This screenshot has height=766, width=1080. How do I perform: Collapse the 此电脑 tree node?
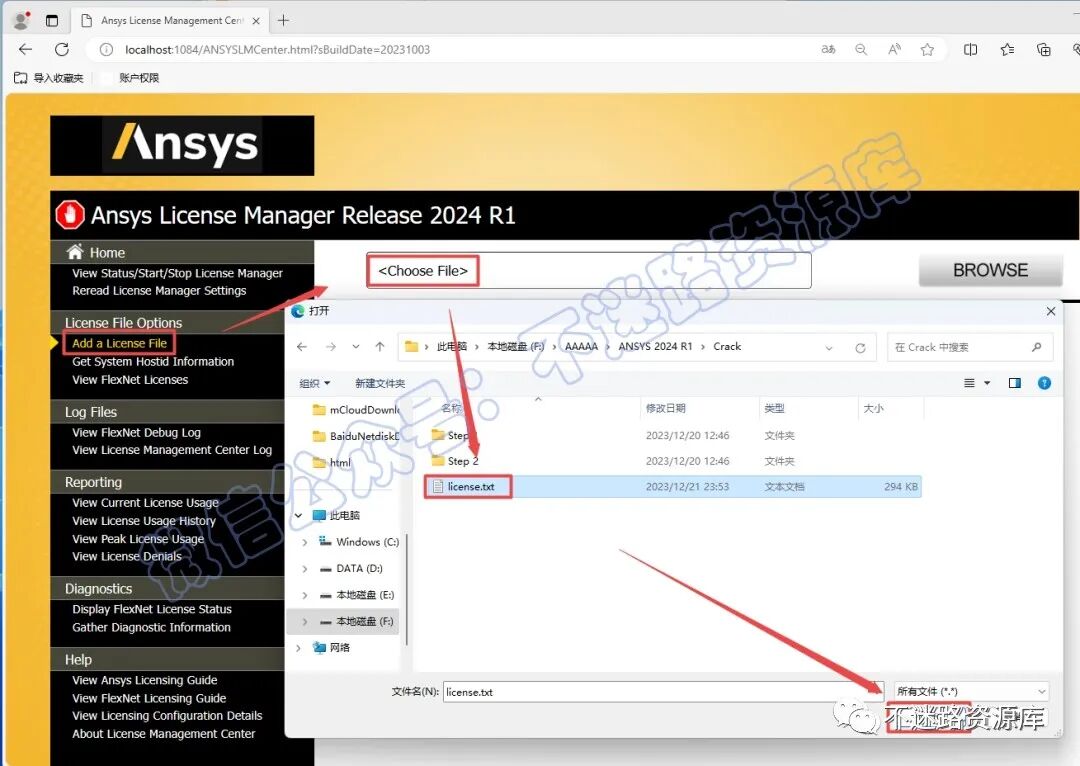click(298, 515)
